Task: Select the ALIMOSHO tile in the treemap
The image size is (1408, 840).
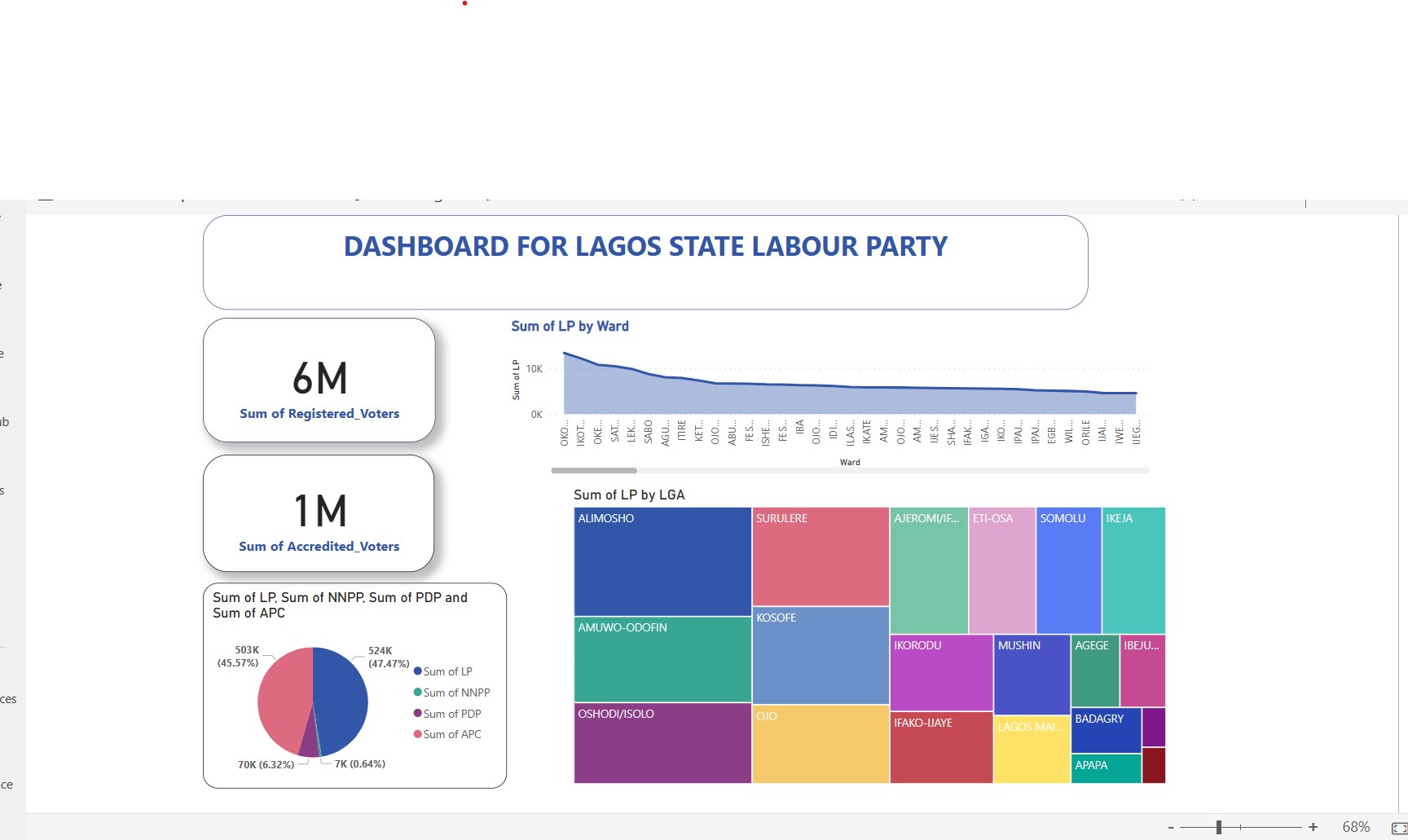Action: pos(662,562)
